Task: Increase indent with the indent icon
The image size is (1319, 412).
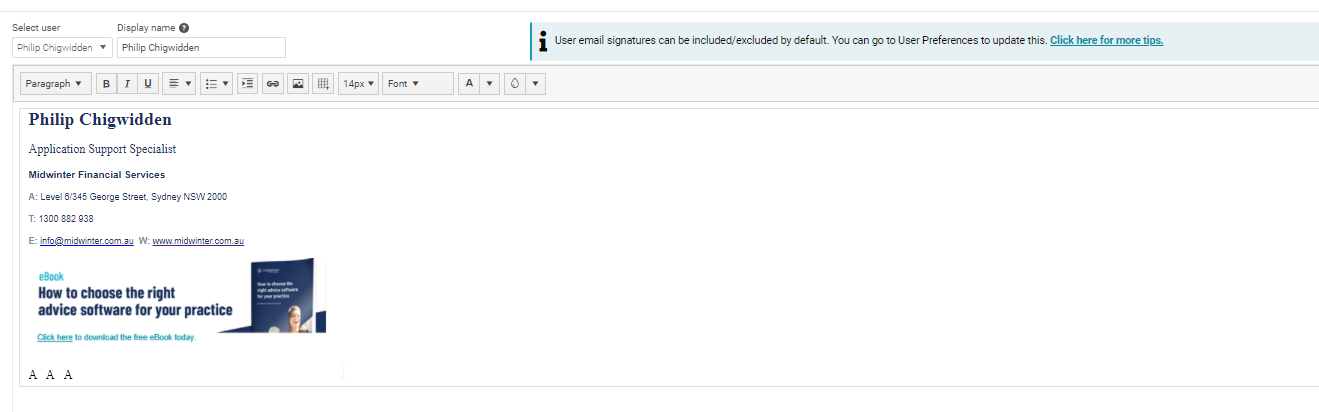Action: coord(248,84)
